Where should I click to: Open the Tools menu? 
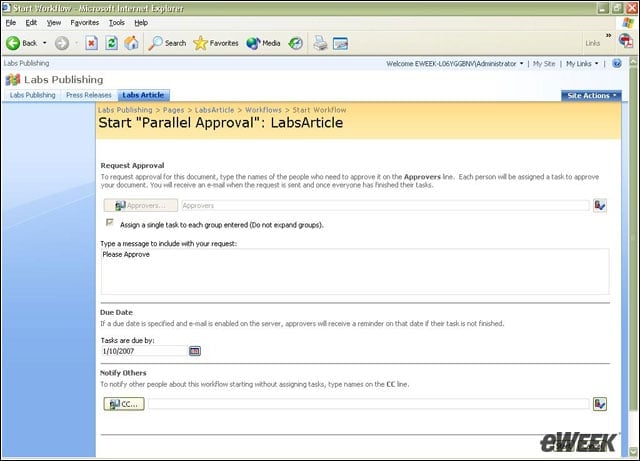tap(117, 23)
